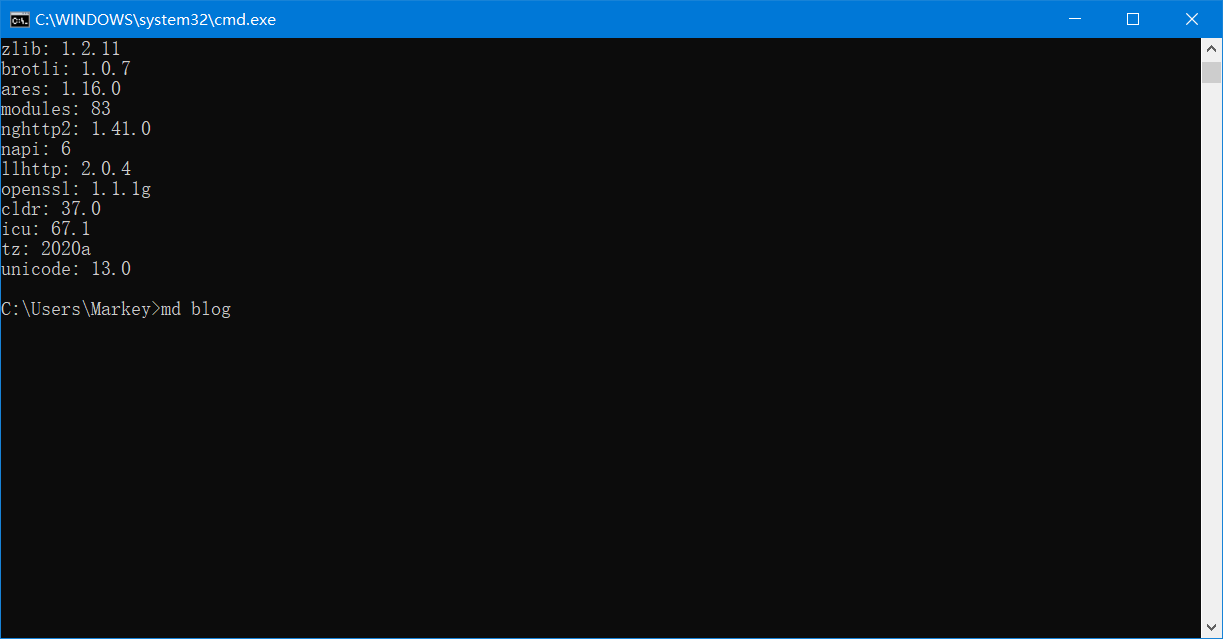Image resolution: width=1223 pixels, height=639 pixels.
Task: Click the icu: 67.1 line
Action: [x=46, y=229]
